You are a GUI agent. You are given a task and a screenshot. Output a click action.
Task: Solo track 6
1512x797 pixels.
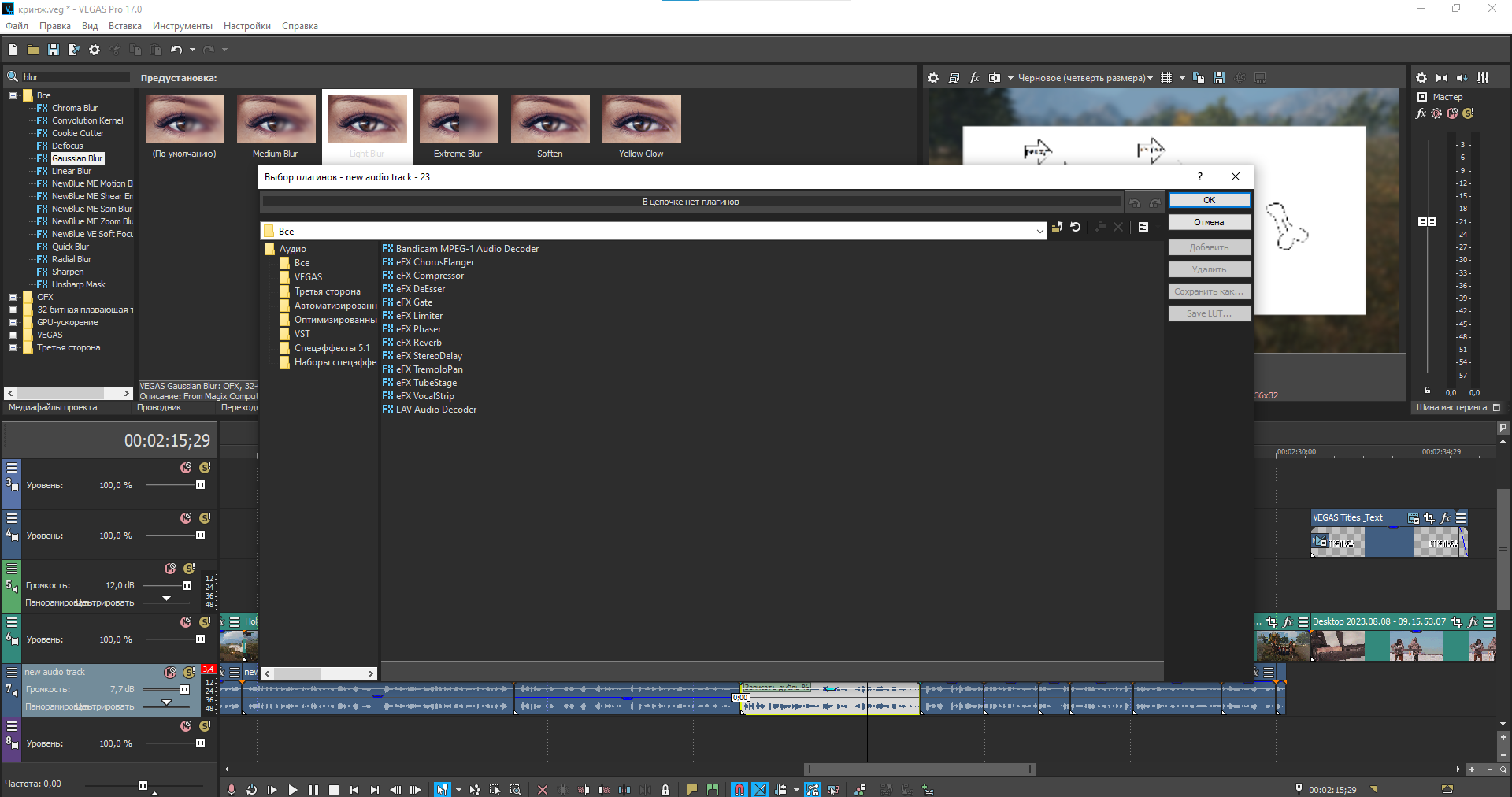(205, 621)
